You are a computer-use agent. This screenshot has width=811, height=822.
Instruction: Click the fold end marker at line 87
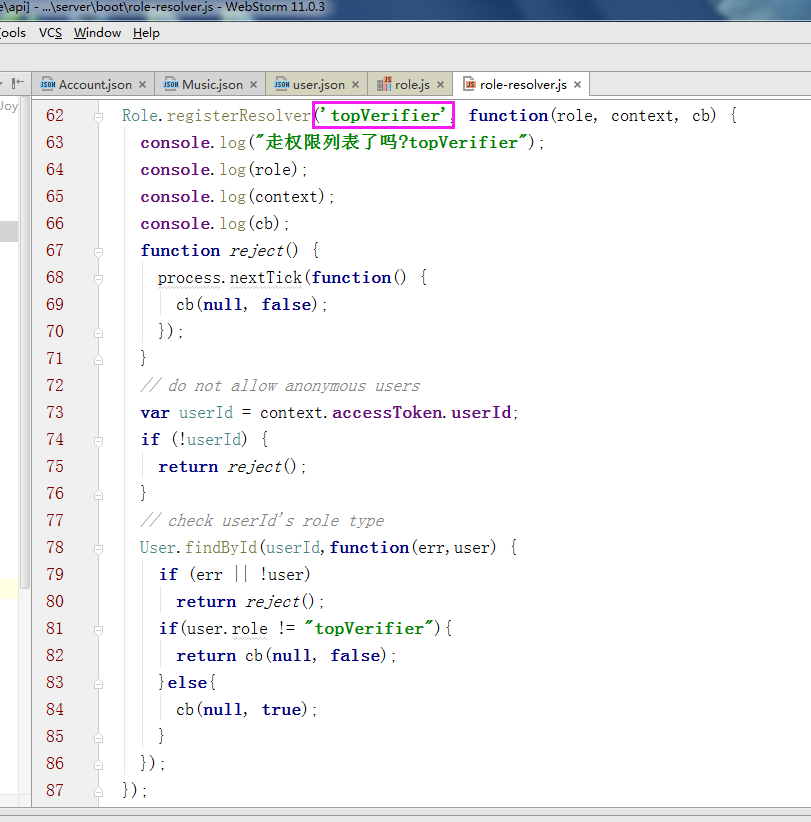[99, 792]
